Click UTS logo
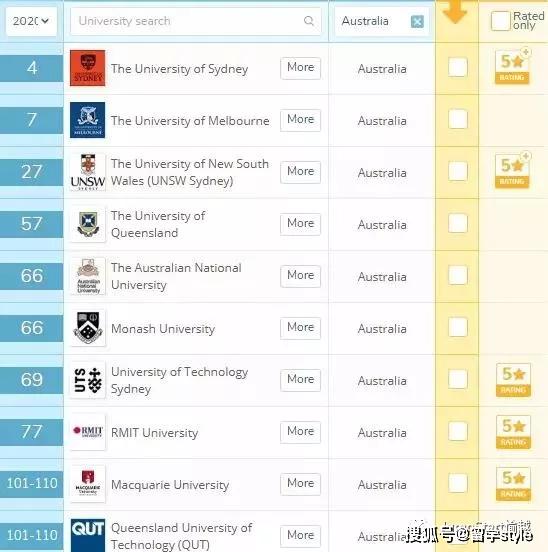 87,380
